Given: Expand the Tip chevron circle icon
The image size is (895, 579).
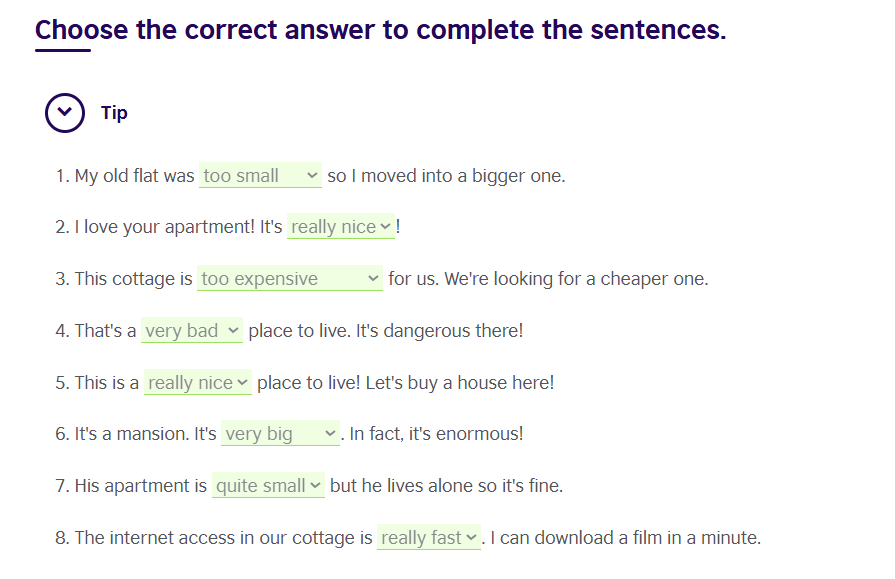Looking at the screenshot, I should (65, 112).
